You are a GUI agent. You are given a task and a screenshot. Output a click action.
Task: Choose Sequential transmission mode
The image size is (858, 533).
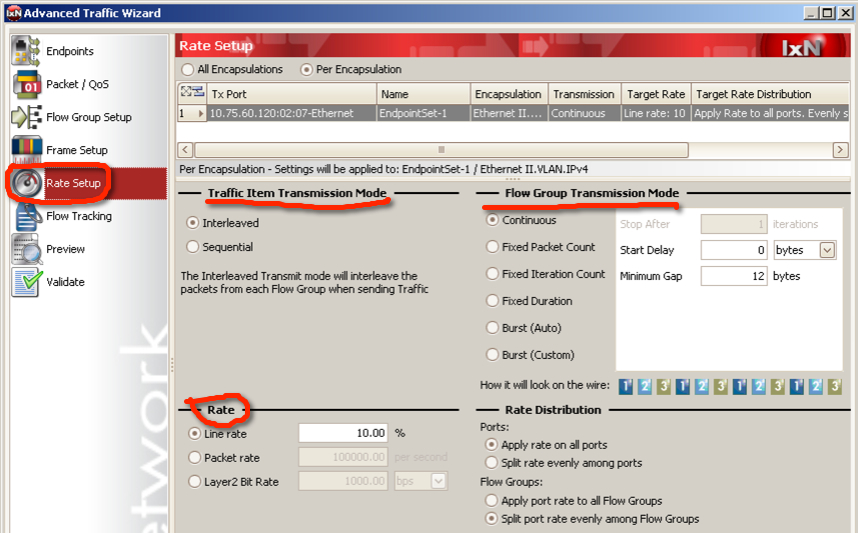click(193, 247)
